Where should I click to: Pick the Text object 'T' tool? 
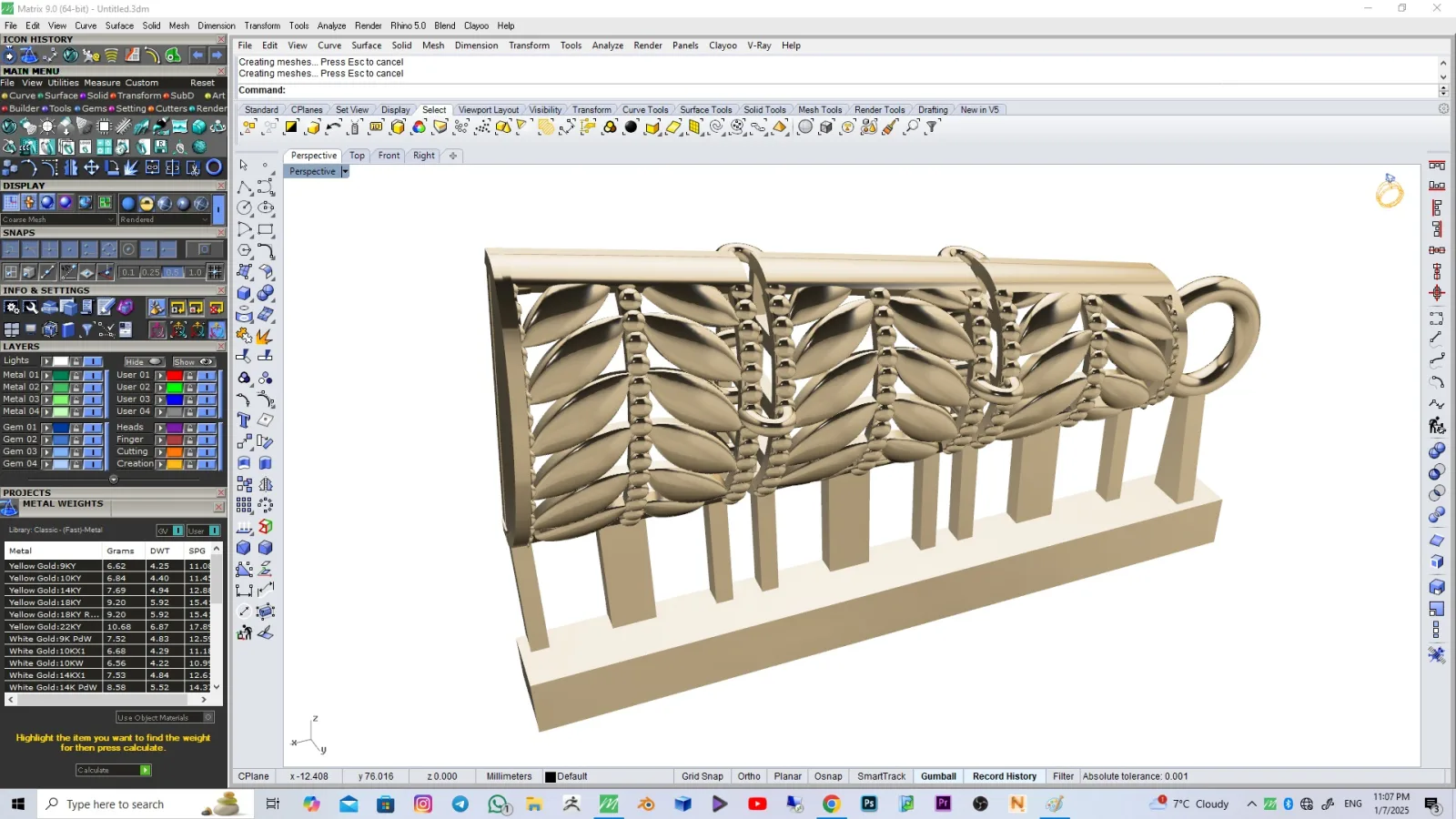244,420
